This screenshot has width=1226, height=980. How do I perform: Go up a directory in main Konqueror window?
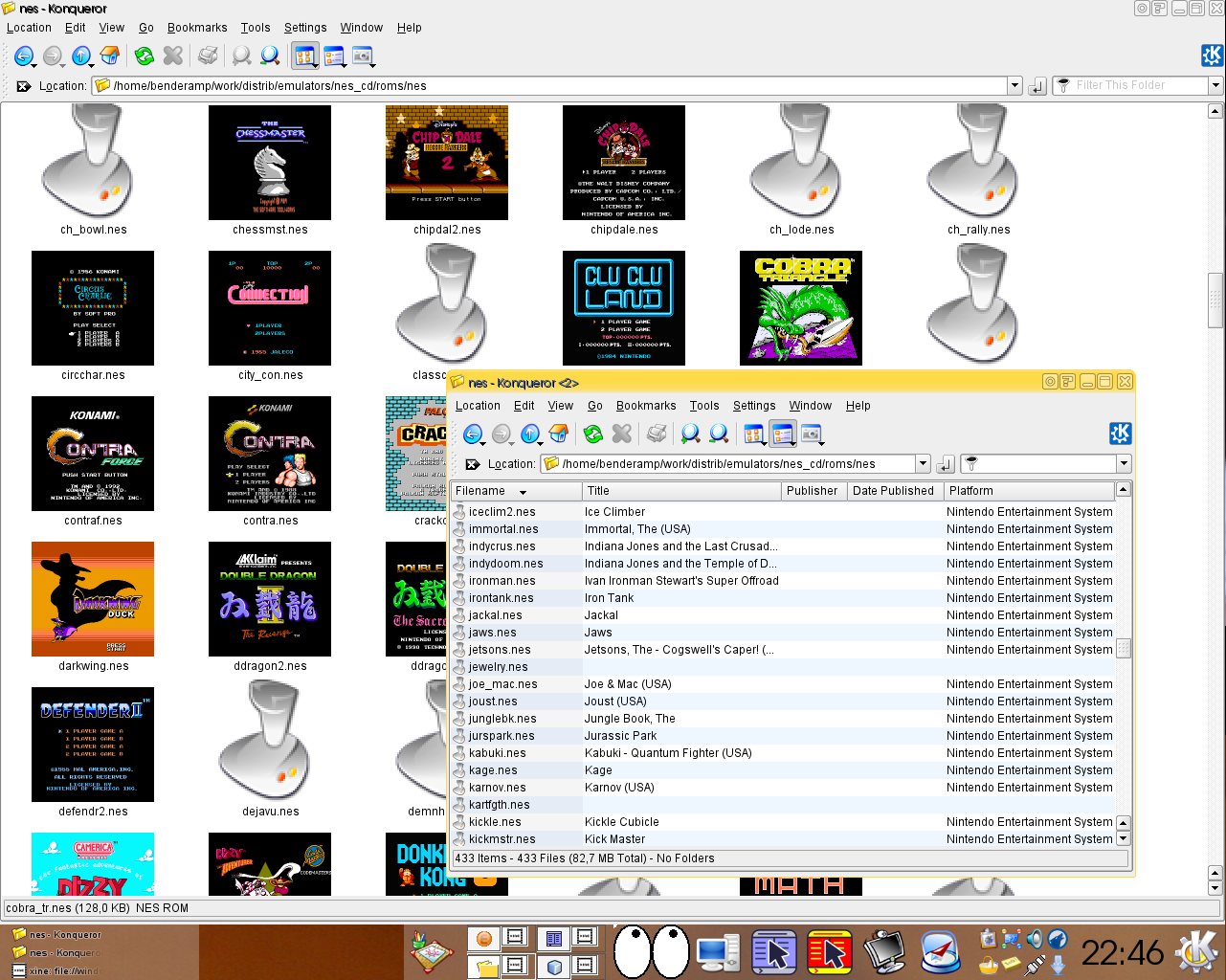click(81, 56)
